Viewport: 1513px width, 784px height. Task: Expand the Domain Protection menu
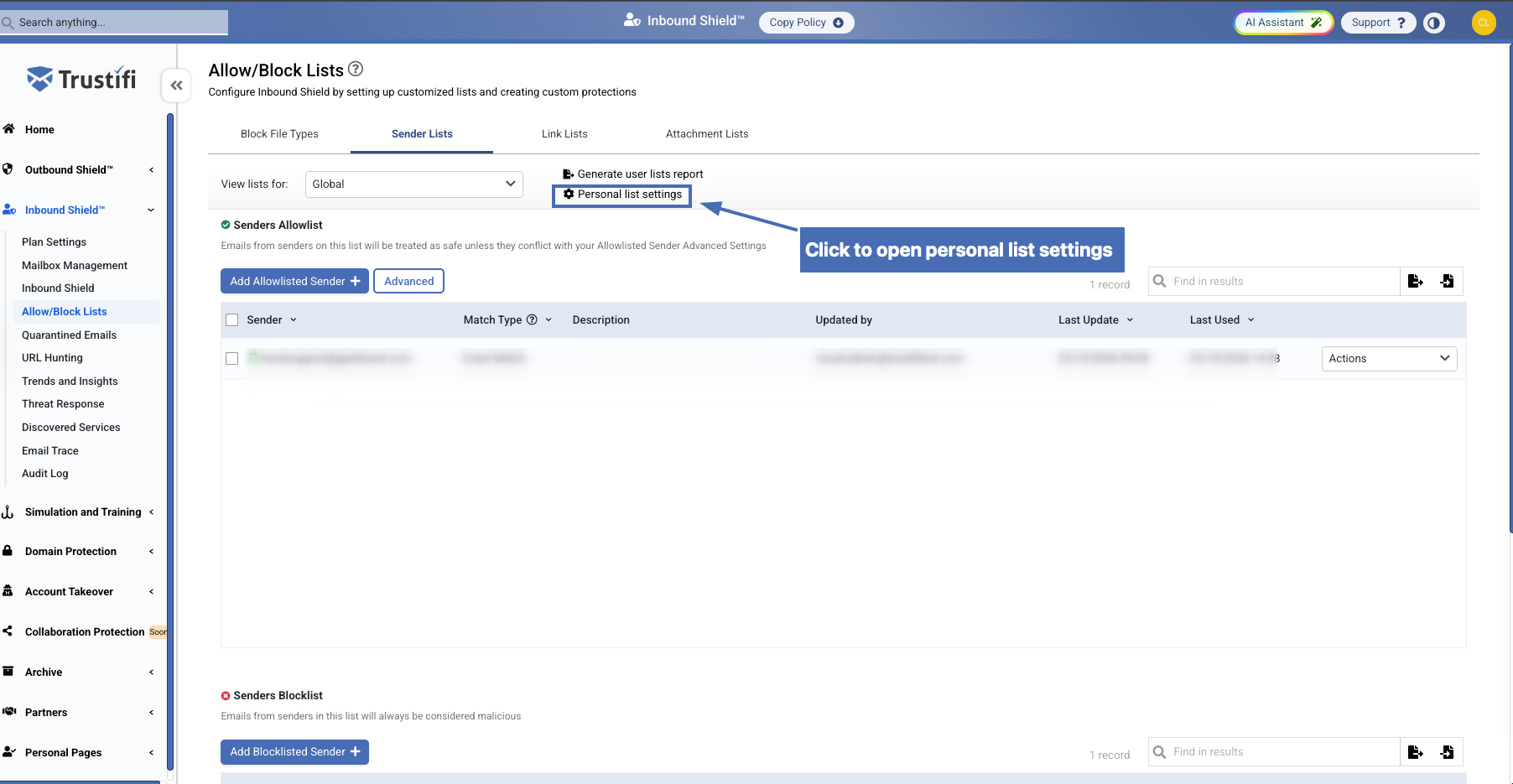click(152, 551)
